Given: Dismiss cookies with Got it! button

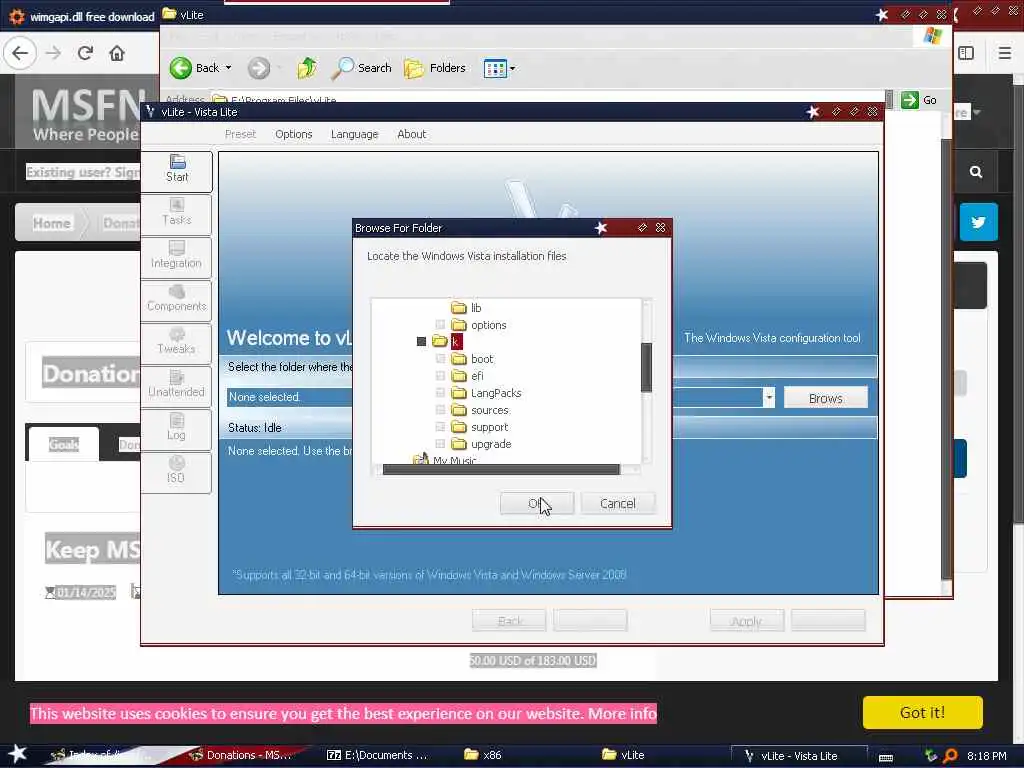Looking at the screenshot, I should point(922,712).
